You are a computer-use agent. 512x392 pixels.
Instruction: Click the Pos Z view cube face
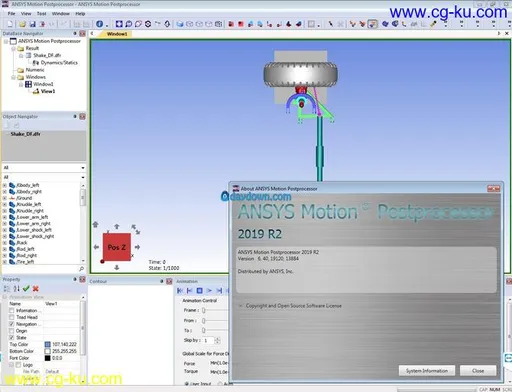tap(117, 247)
